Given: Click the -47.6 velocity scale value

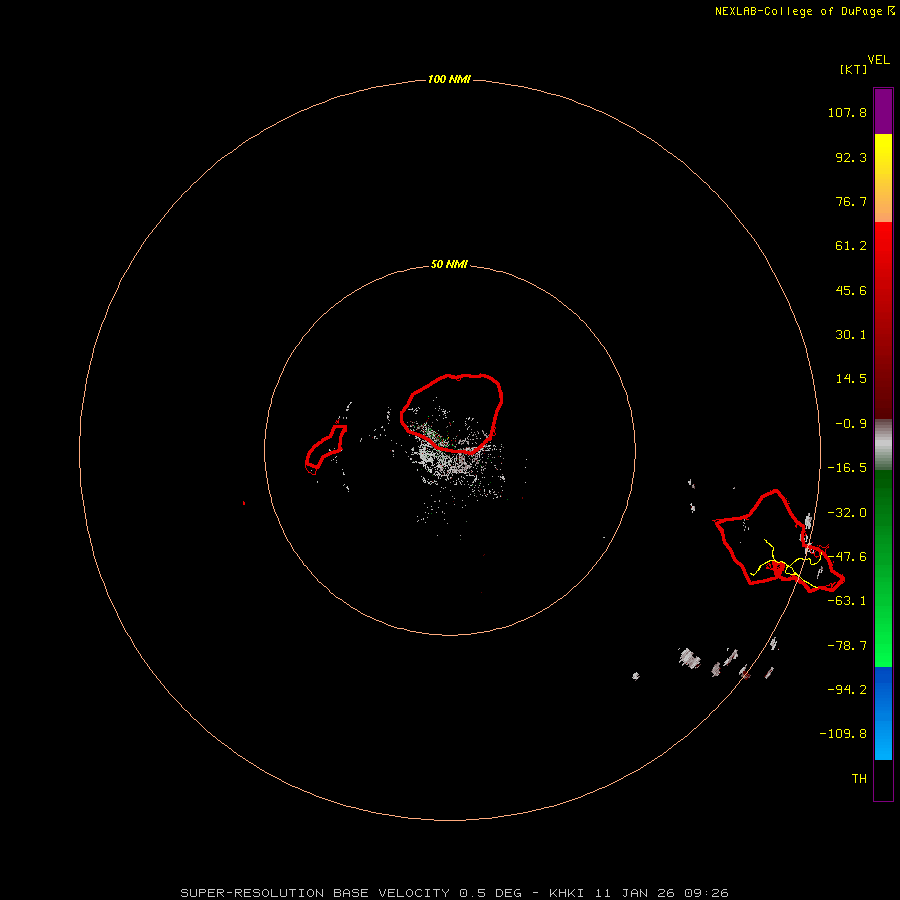Looking at the screenshot, I should (847, 557).
